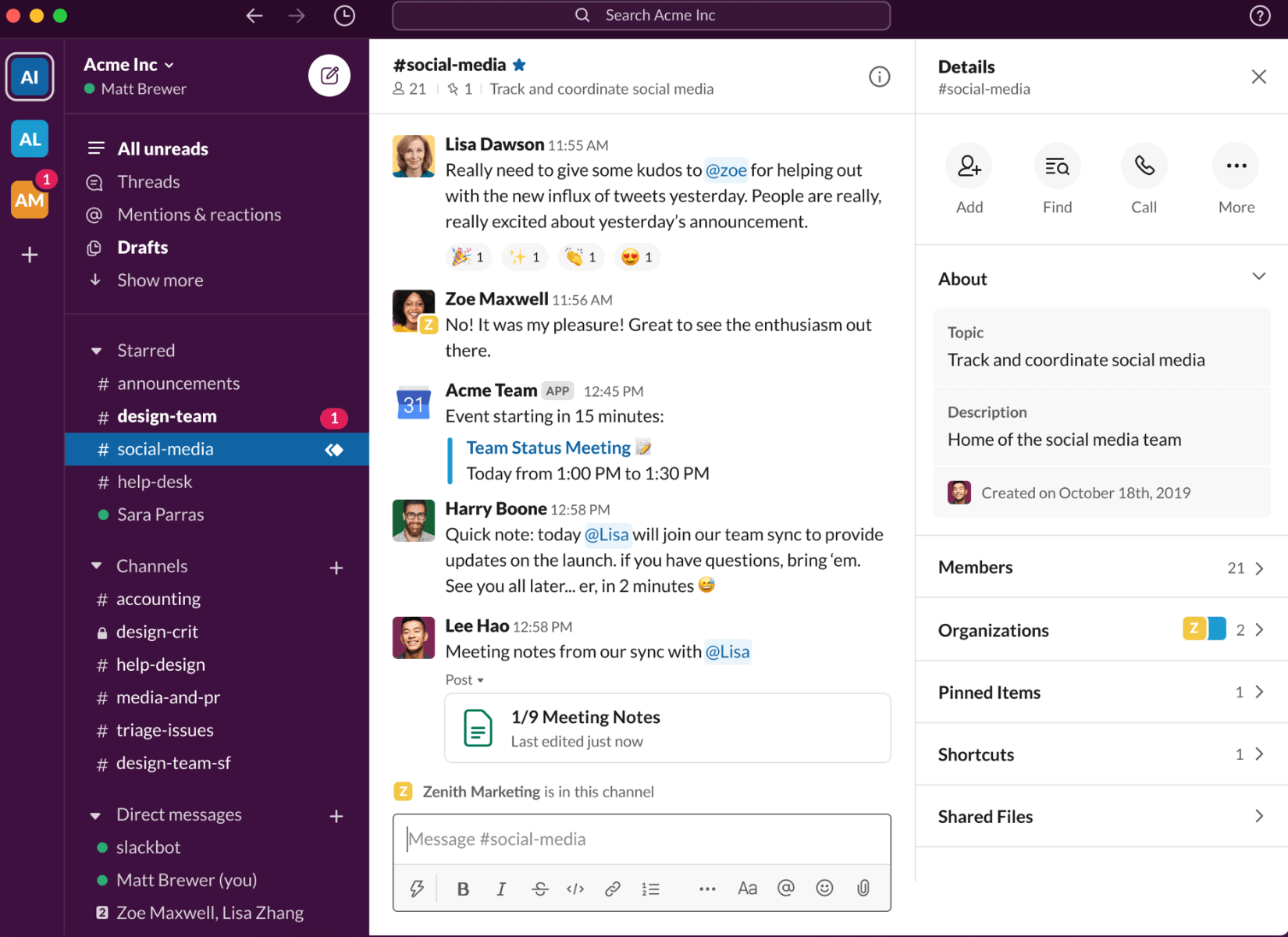This screenshot has width=1288, height=937.
Task: Select Mentions & reactions in sidebar
Action: pos(199,215)
